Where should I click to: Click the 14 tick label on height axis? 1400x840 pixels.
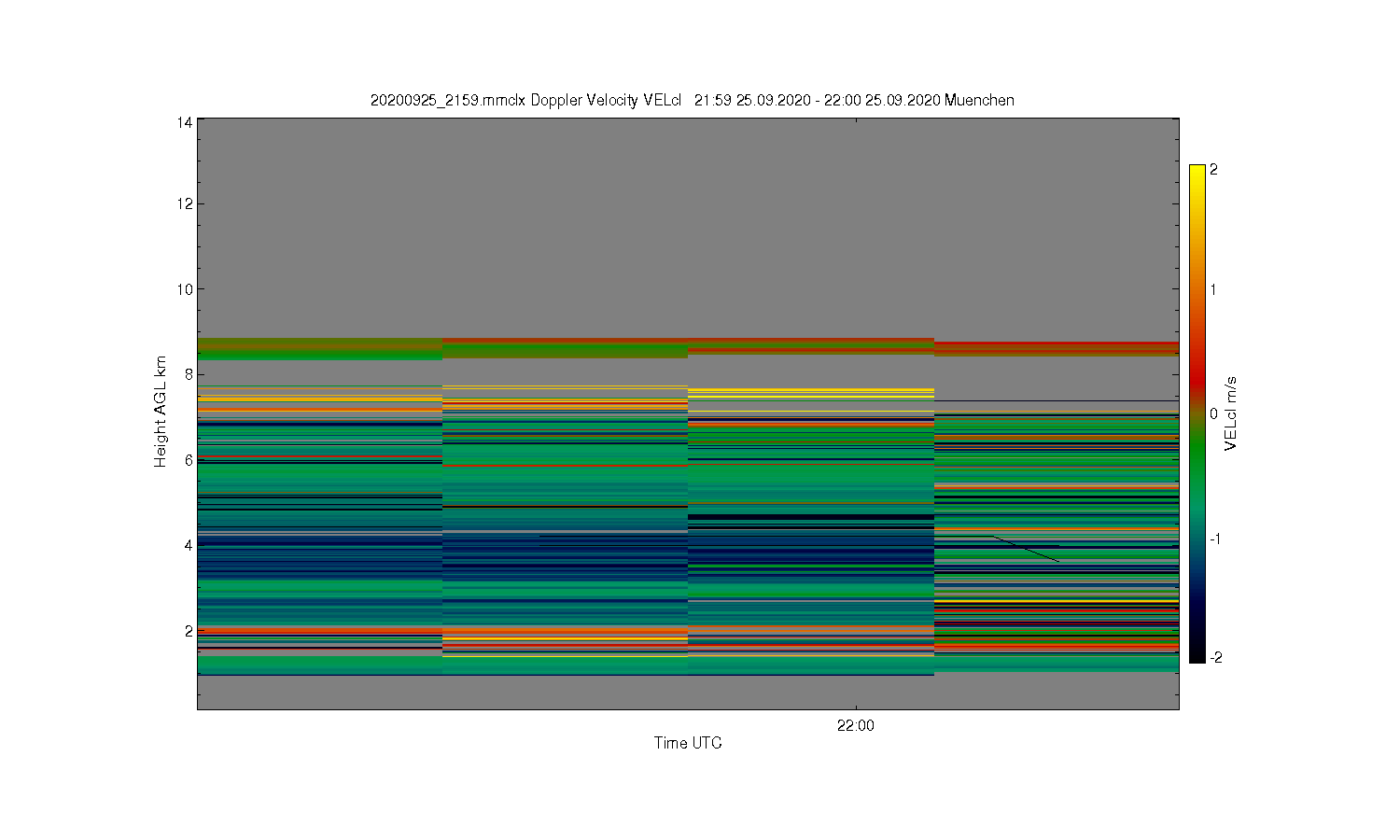(x=185, y=122)
